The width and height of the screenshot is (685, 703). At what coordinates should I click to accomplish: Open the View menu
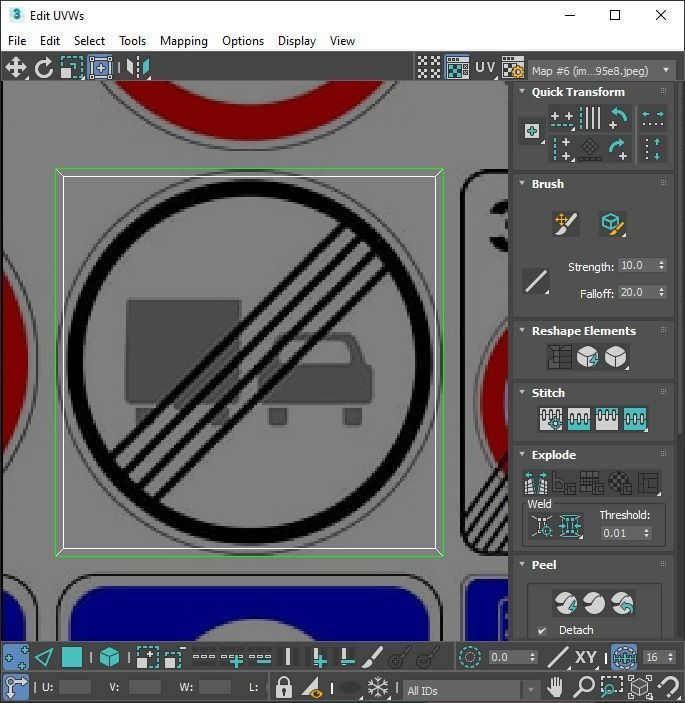[x=342, y=41]
